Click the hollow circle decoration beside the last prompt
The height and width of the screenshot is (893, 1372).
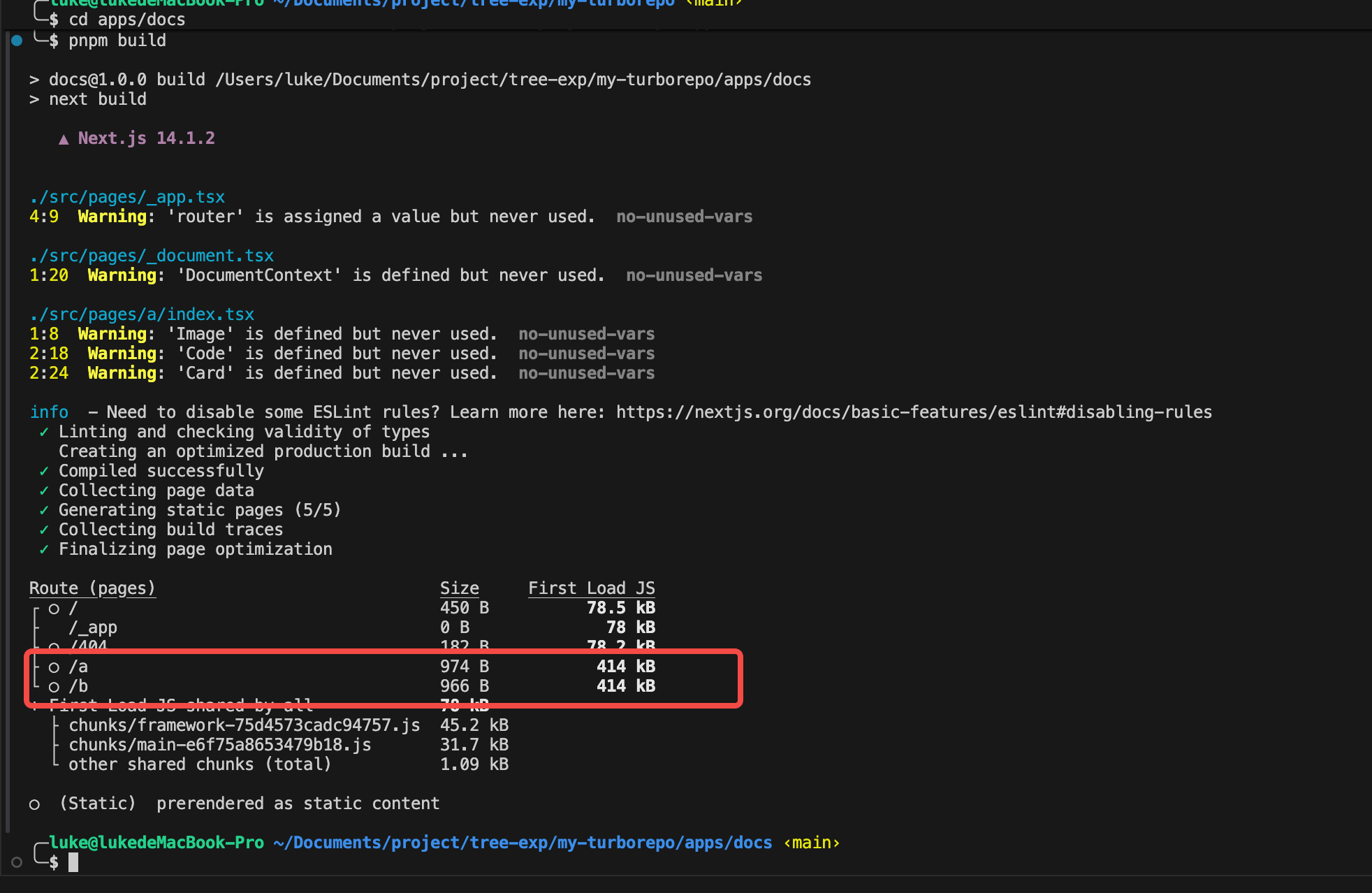(x=17, y=862)
